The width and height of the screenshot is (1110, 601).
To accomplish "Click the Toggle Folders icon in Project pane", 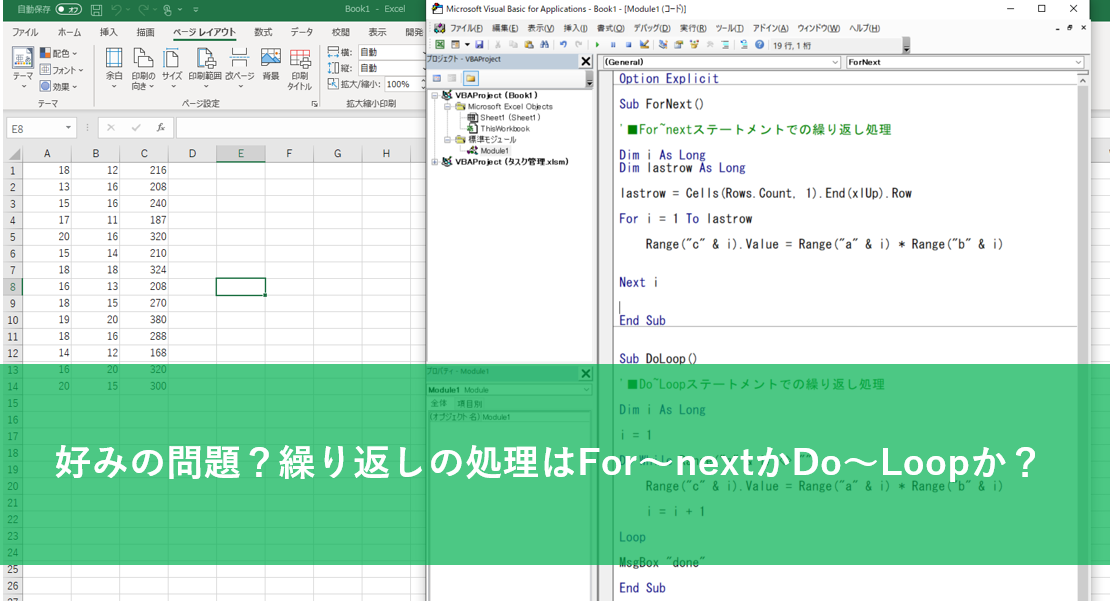I will pyautogui.click(x=470, y=78).
